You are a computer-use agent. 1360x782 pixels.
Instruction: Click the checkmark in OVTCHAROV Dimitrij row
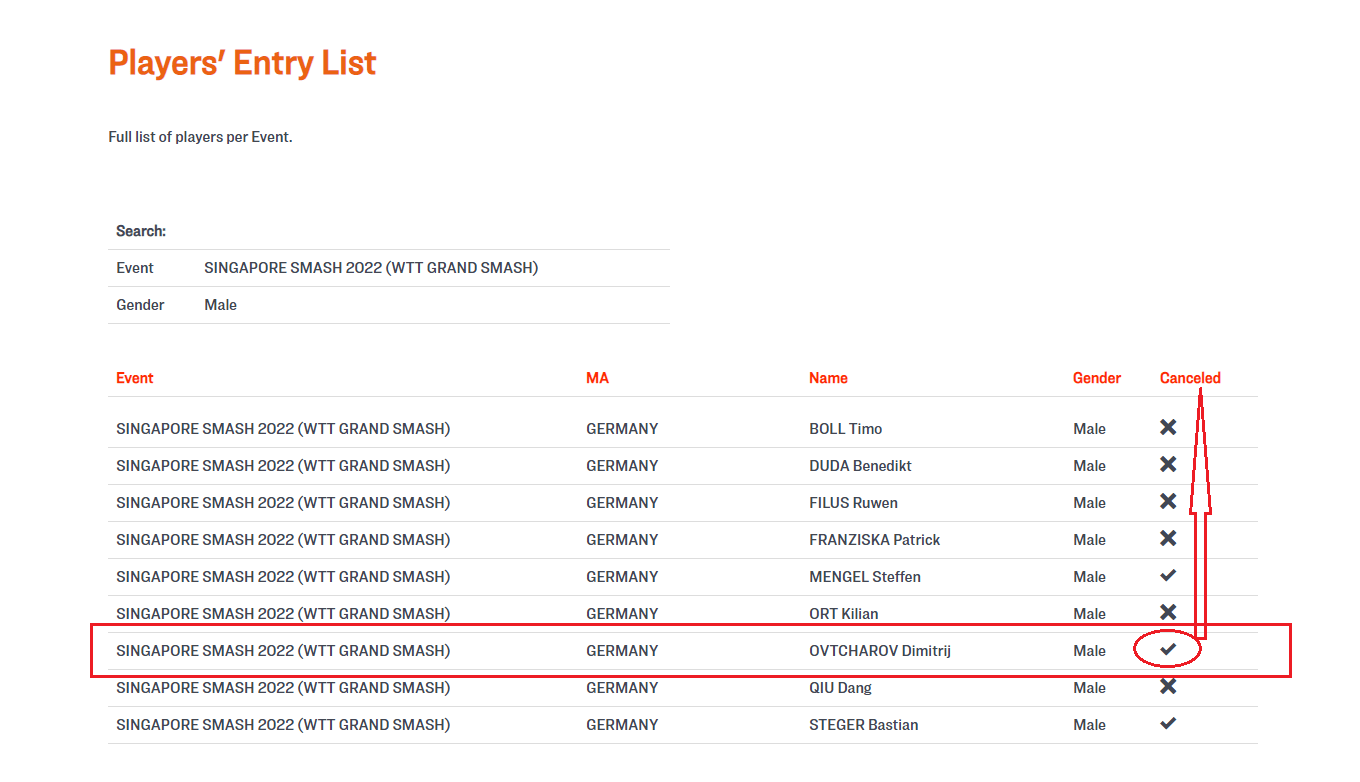(1168, 650)
